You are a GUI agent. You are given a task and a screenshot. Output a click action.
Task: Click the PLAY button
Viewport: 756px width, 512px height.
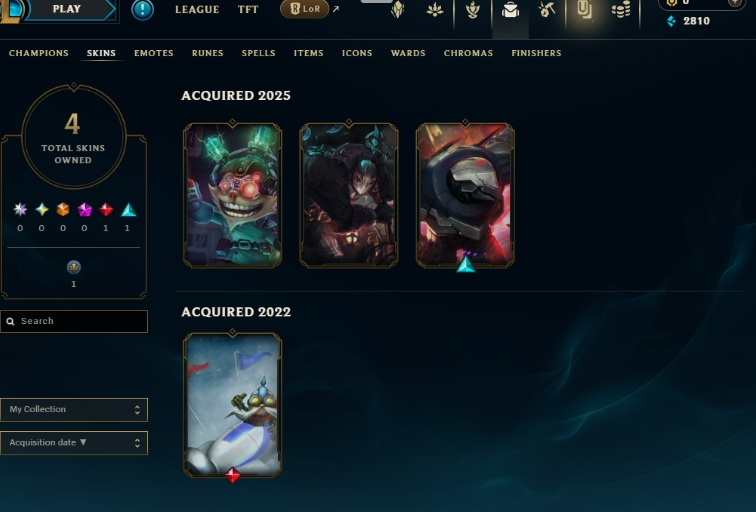tap(68, 9)
